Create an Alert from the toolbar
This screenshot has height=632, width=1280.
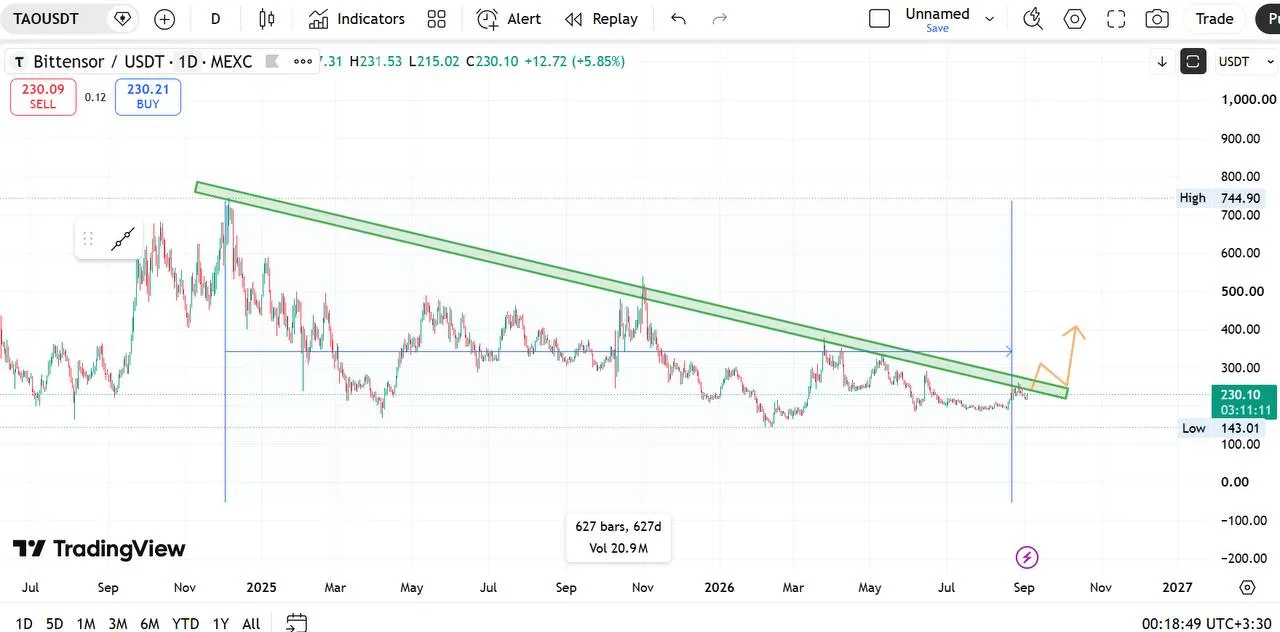(x=509, y=19)
